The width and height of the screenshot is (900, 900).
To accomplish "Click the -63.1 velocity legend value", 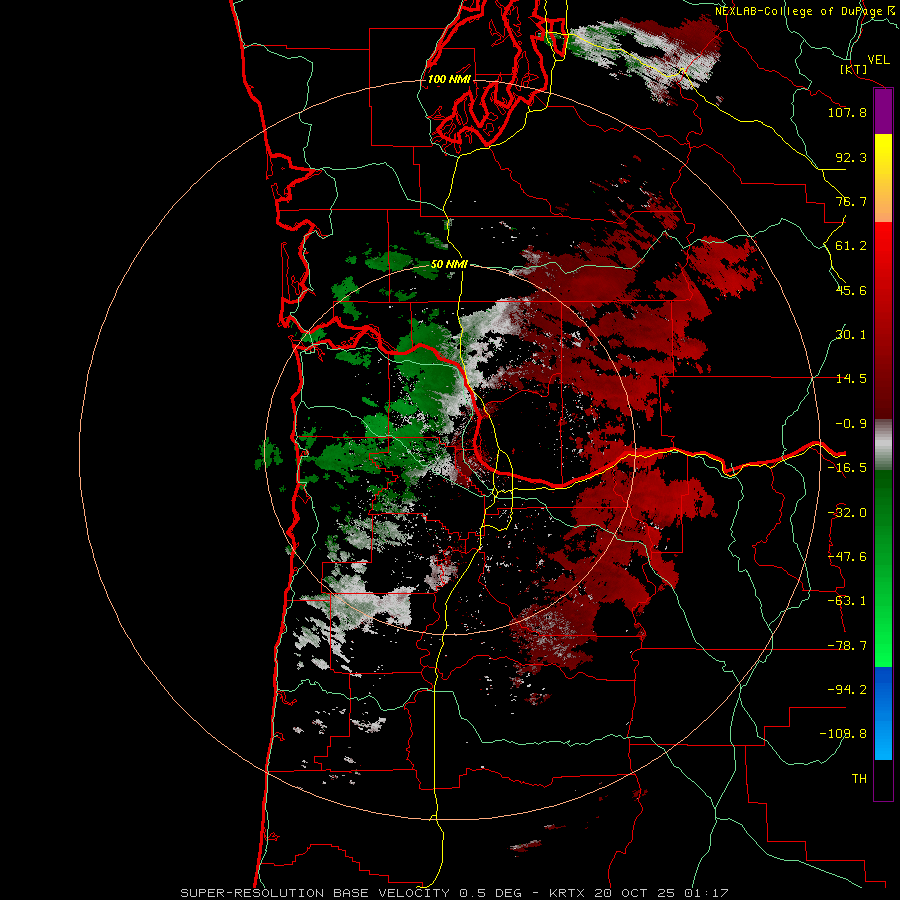I will tap(847, 601).
